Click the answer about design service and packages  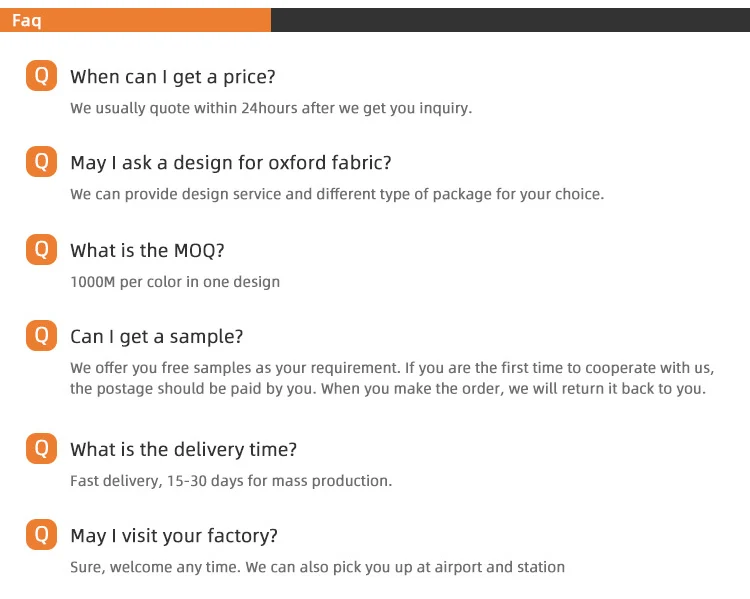coord(337,194)
